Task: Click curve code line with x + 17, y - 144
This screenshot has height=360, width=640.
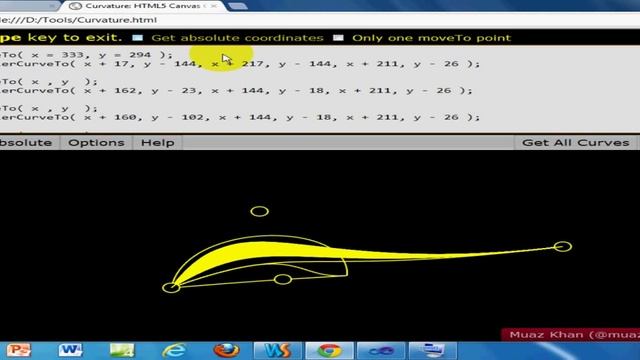Action: coord(240,64)
